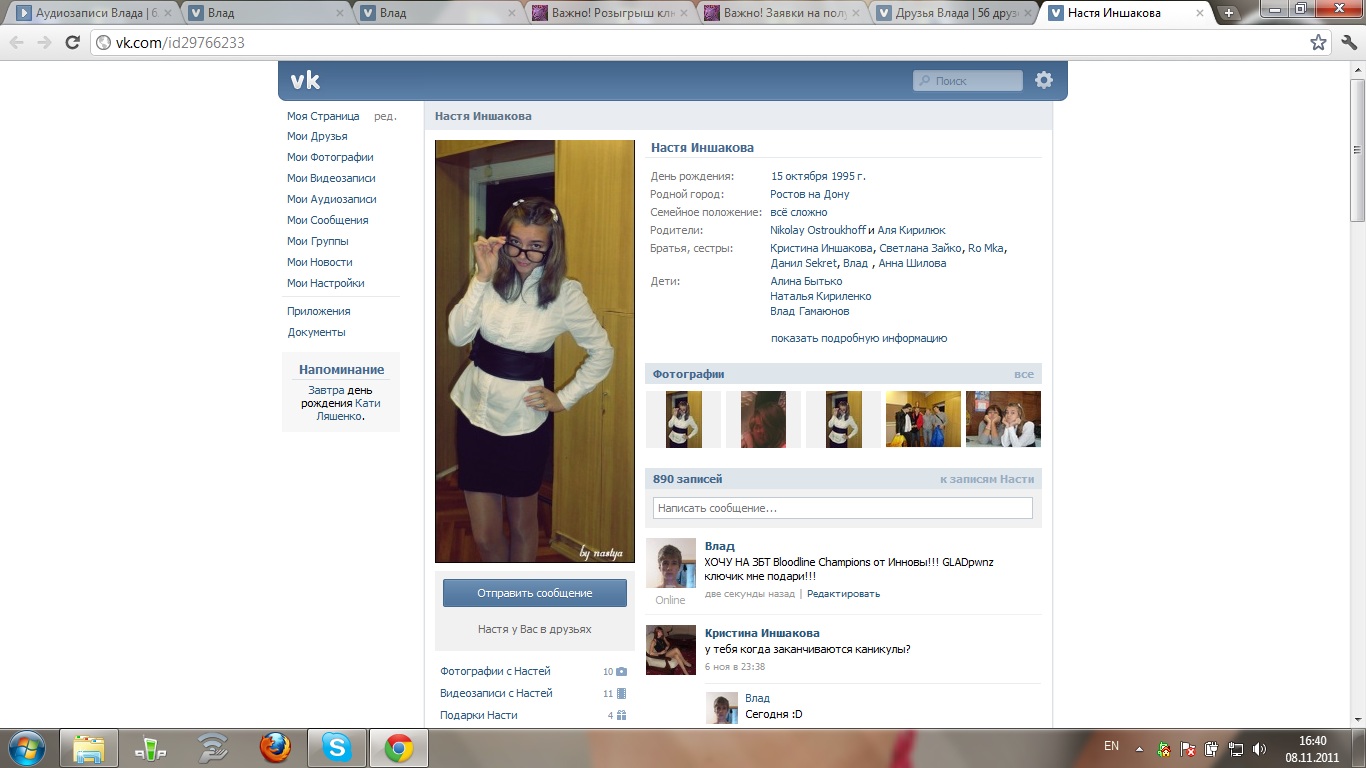
Task: Open Мои Сообщения in left menu
Action: click(327, 220)
